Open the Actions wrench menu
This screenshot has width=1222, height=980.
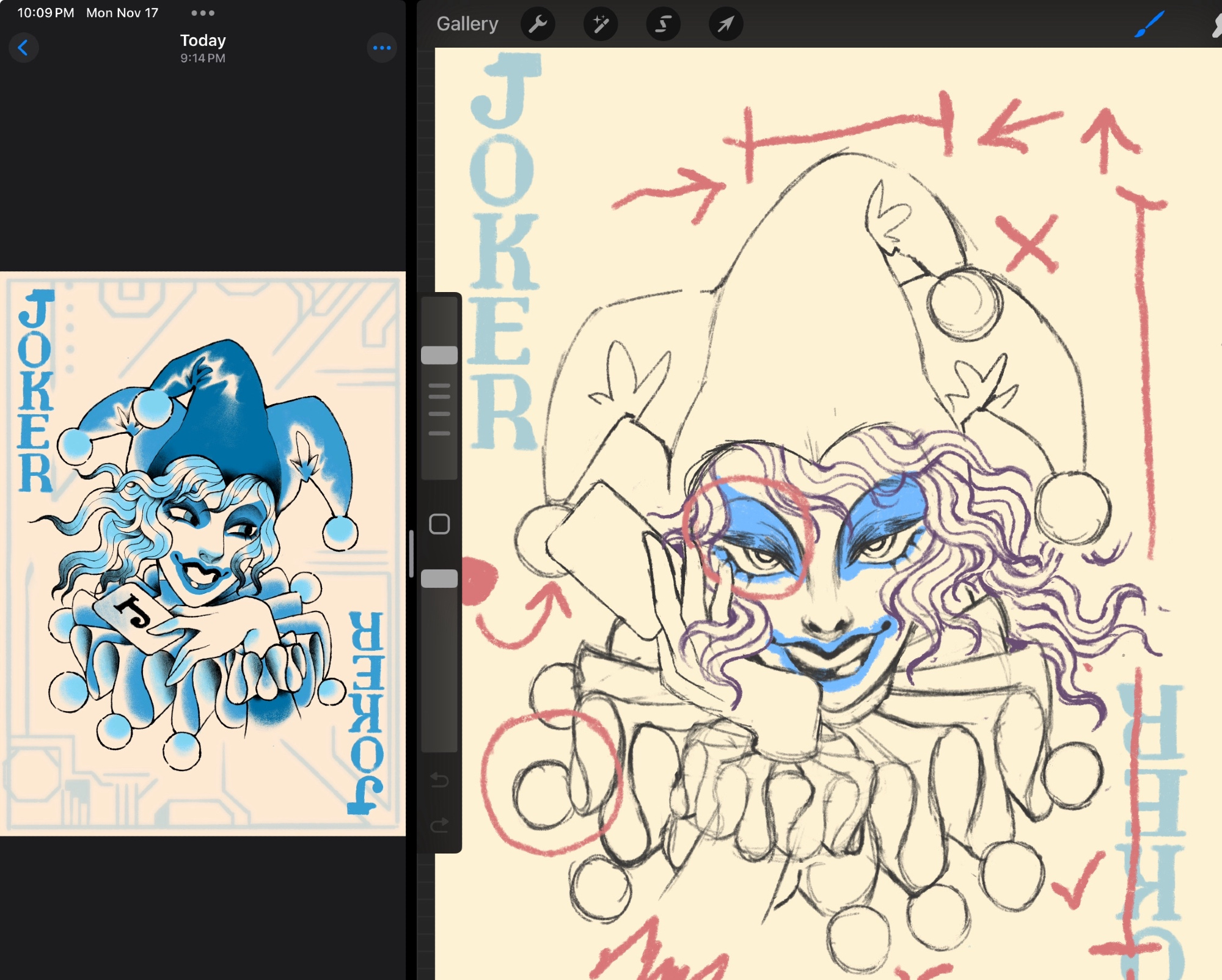pos(538,24)
